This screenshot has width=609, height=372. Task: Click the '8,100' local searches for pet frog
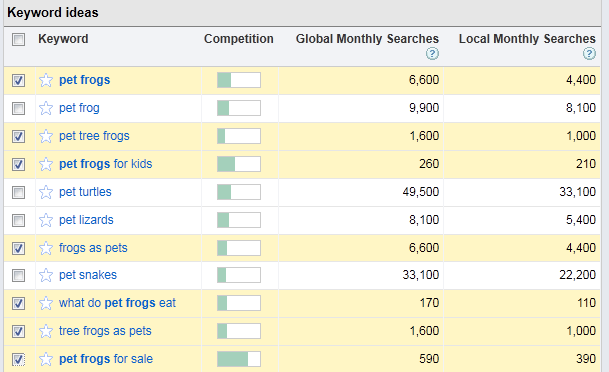click(581, 108)
